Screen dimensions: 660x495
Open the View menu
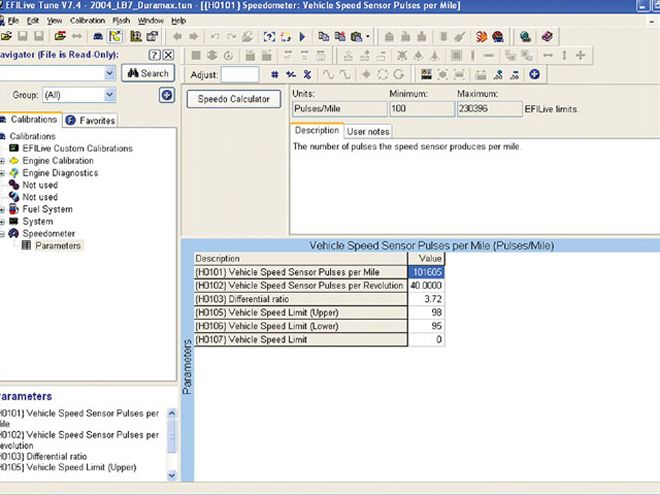(54, 21)
